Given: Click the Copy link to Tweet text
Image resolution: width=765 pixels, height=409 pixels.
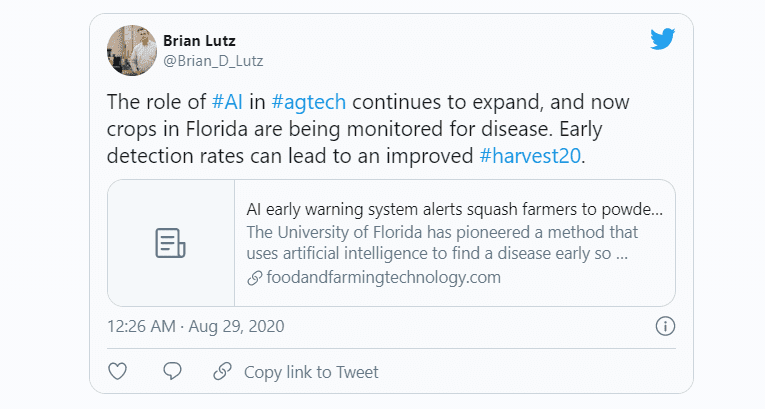Looking at the screenshot, I should pos(311,372).
